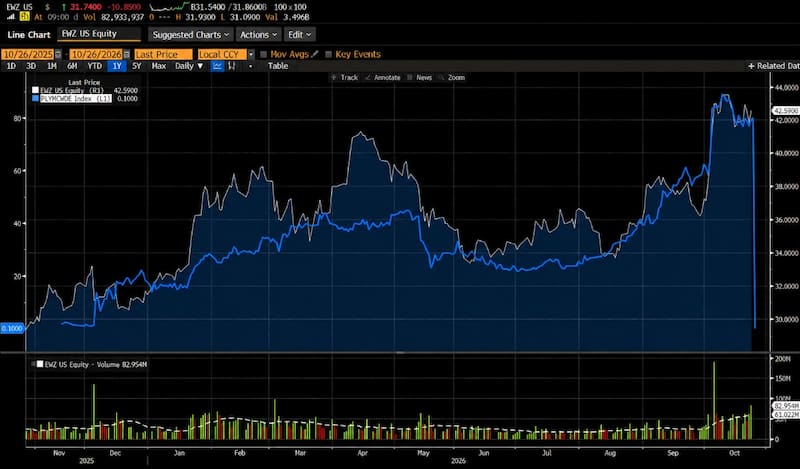Click the Annotate tool

coord(383,78)
